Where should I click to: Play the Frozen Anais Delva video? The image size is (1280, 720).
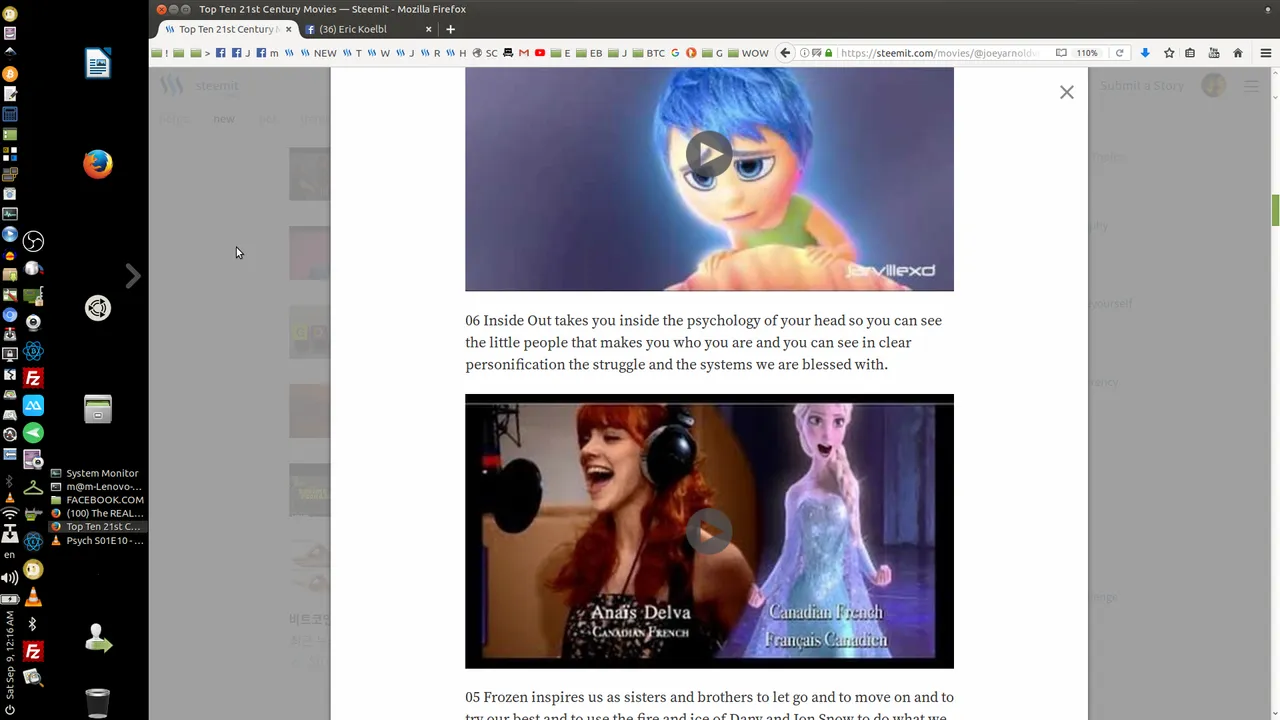pos(709,532)
